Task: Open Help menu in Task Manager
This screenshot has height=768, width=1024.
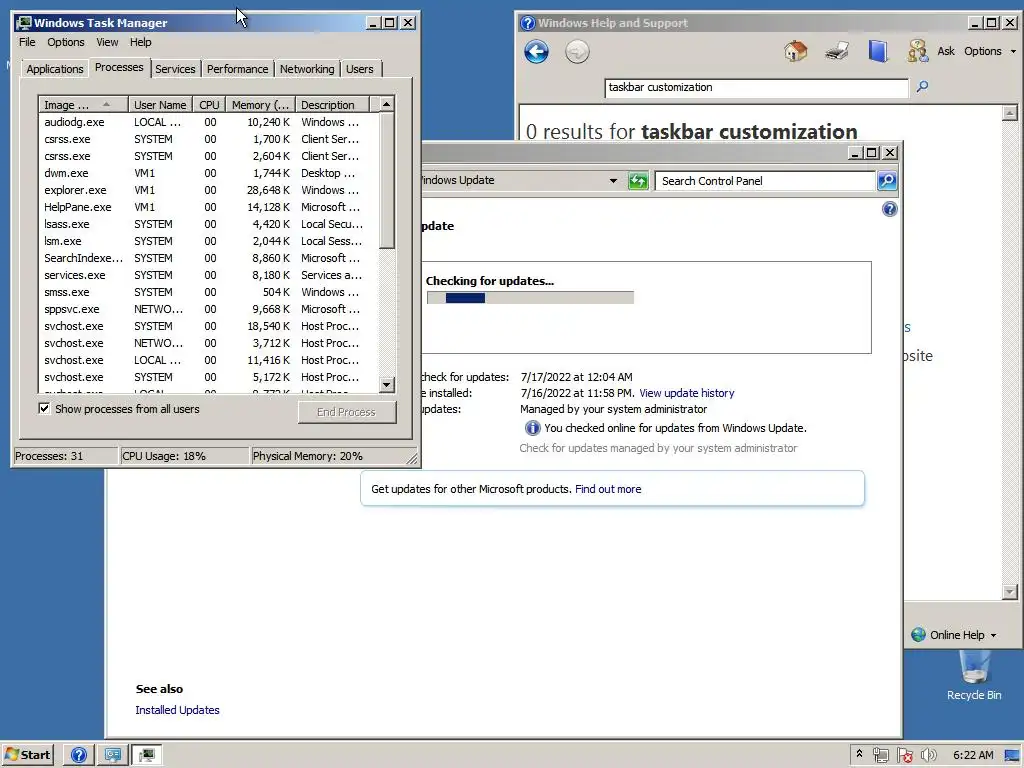Action: [140, 42]
